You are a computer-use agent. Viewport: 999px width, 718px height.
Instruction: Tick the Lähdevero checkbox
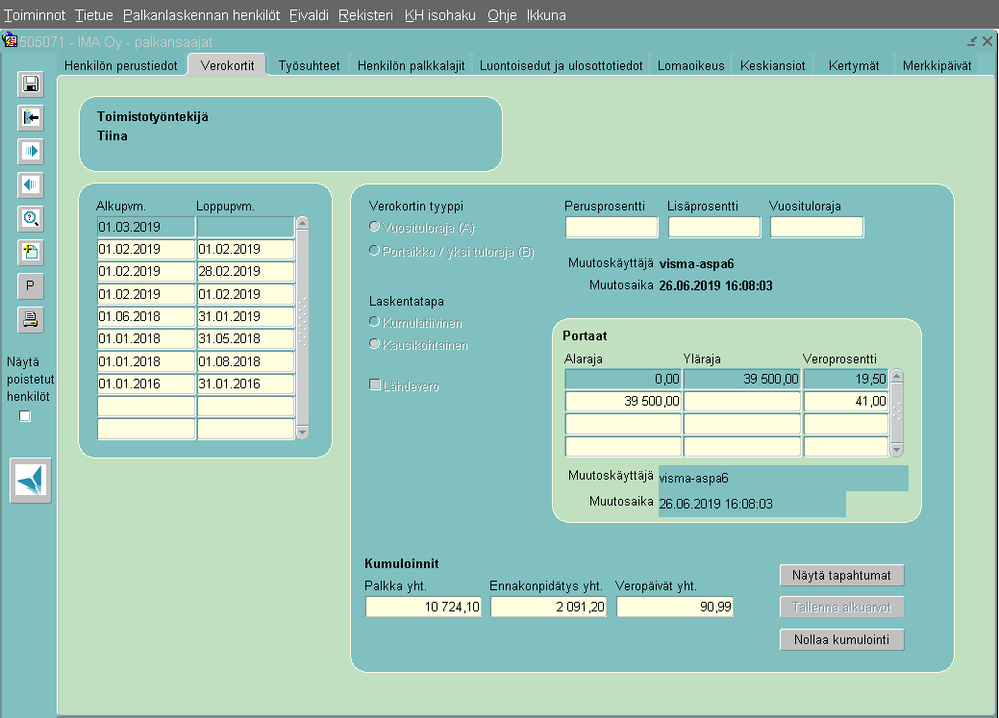coord(375,385)
